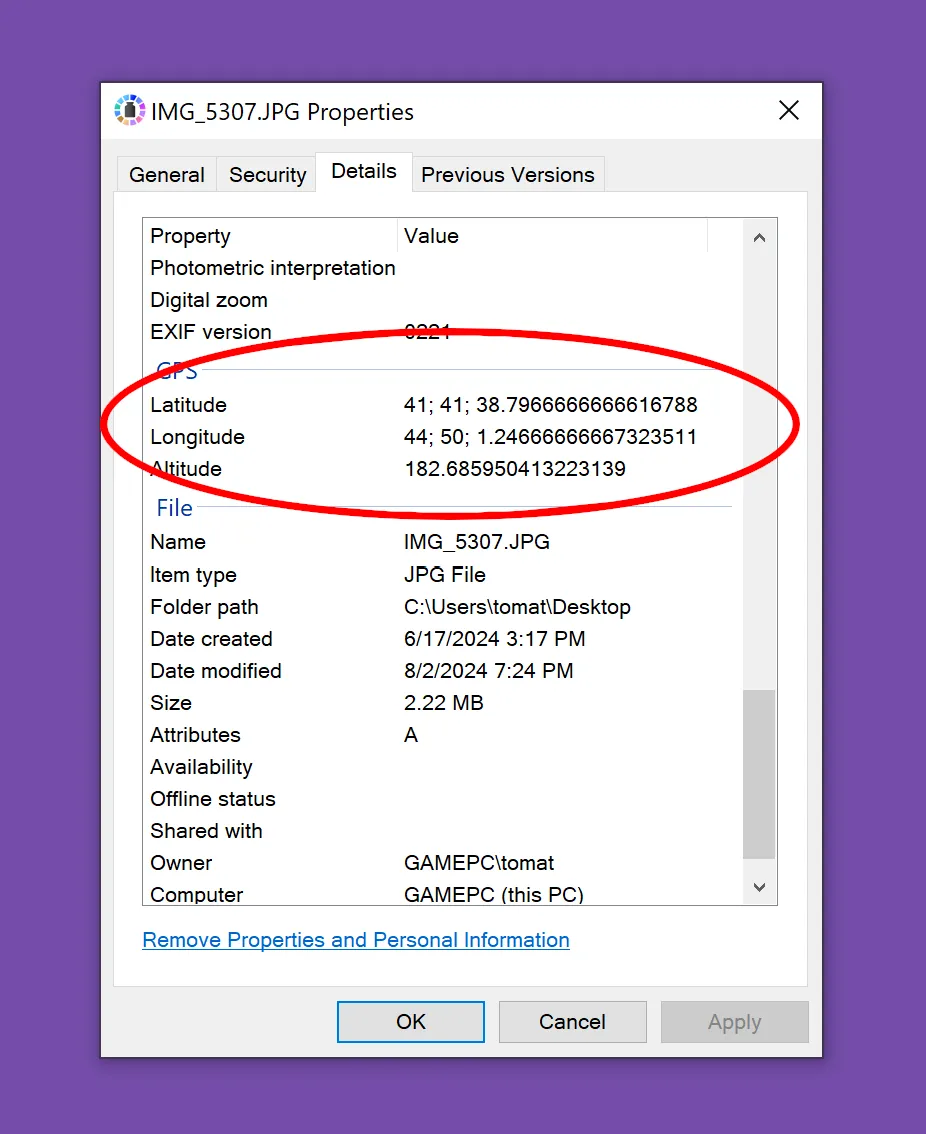
Task: Select the Owner row value GAMEPC\tomat
Action: pos(478,863)
